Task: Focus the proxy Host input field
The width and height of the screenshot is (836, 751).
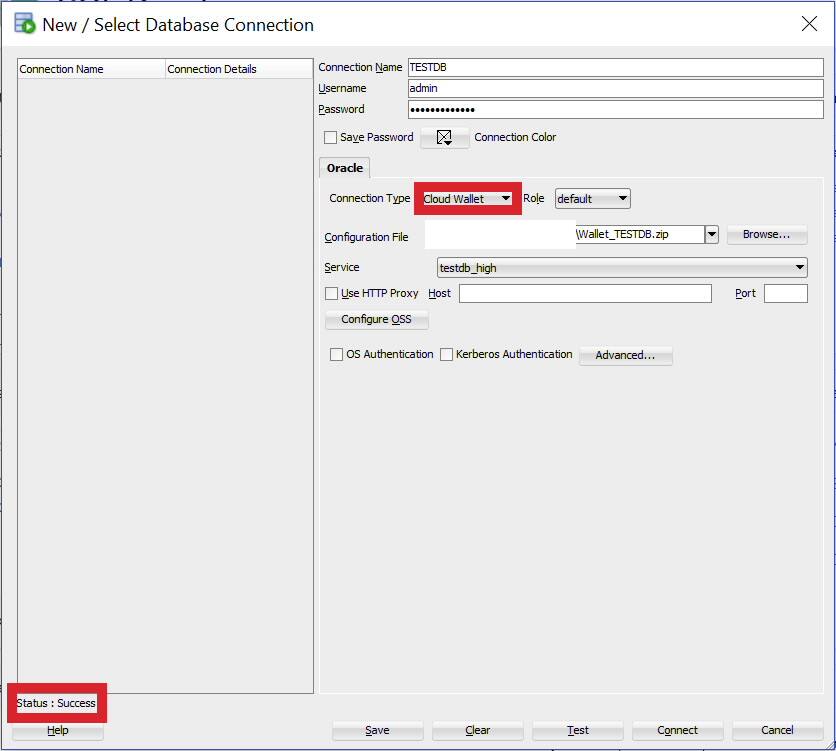Action: [x=585, y=294]
